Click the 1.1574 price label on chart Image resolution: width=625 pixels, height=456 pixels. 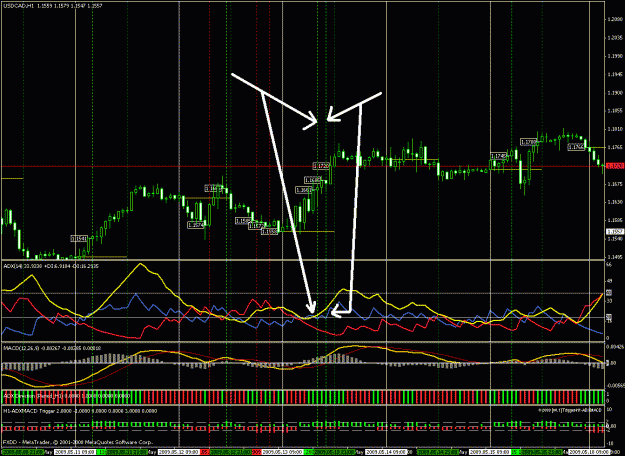pos(196,225)
